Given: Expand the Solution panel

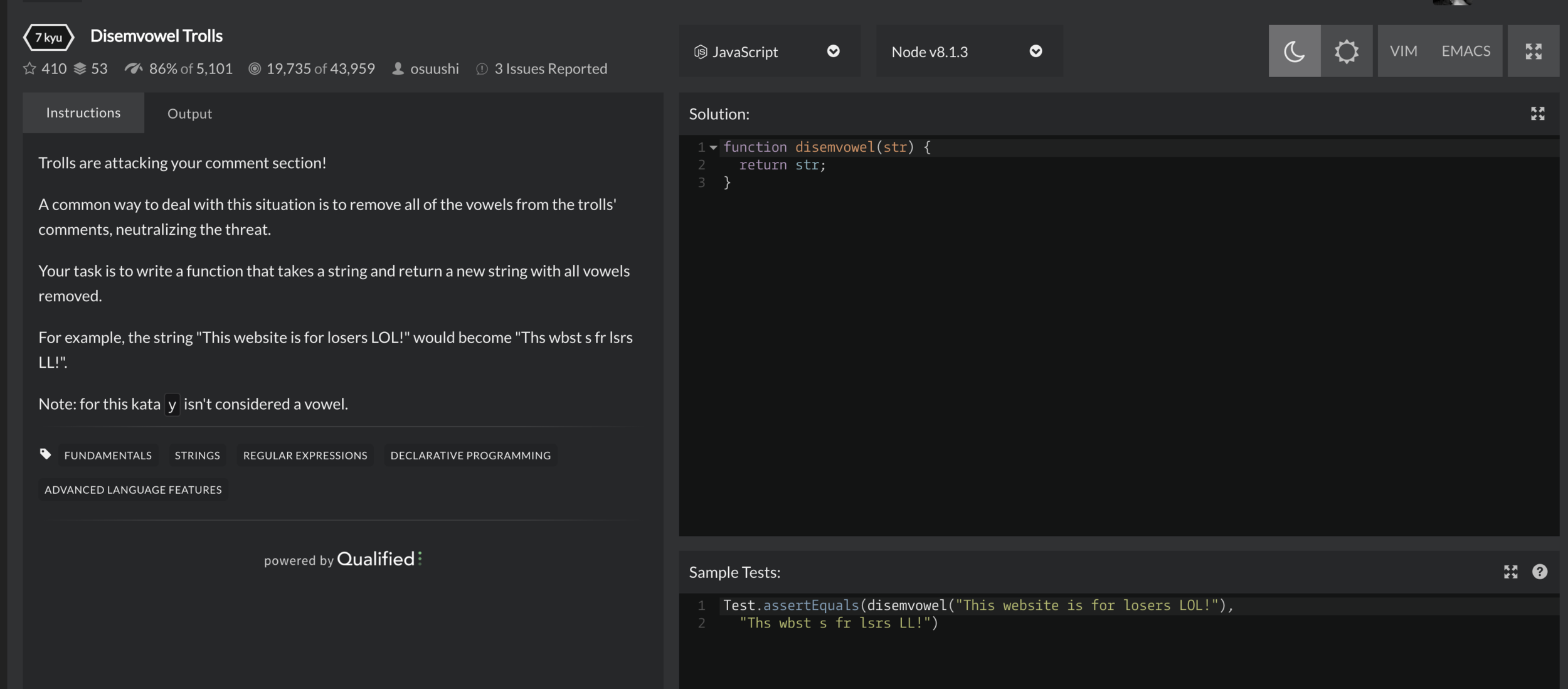Looking at the screenshot, I should click(x=1537, y=114).
